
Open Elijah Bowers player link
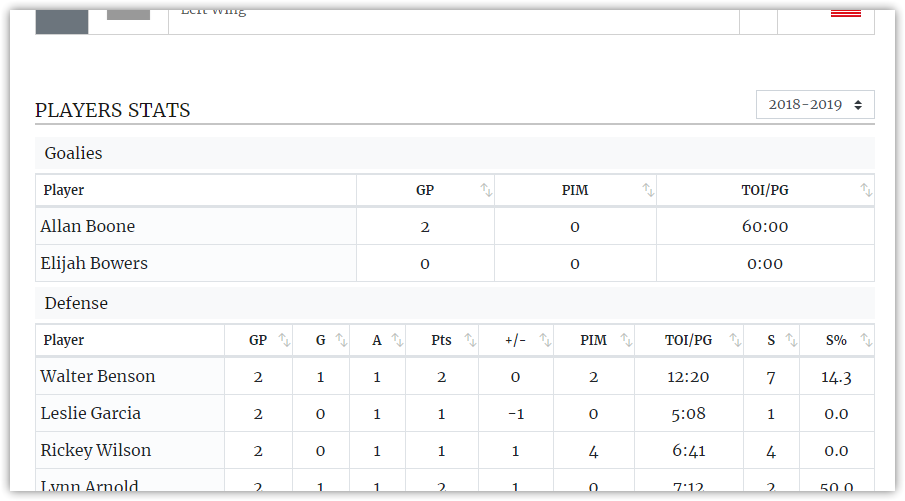(94, 263)
